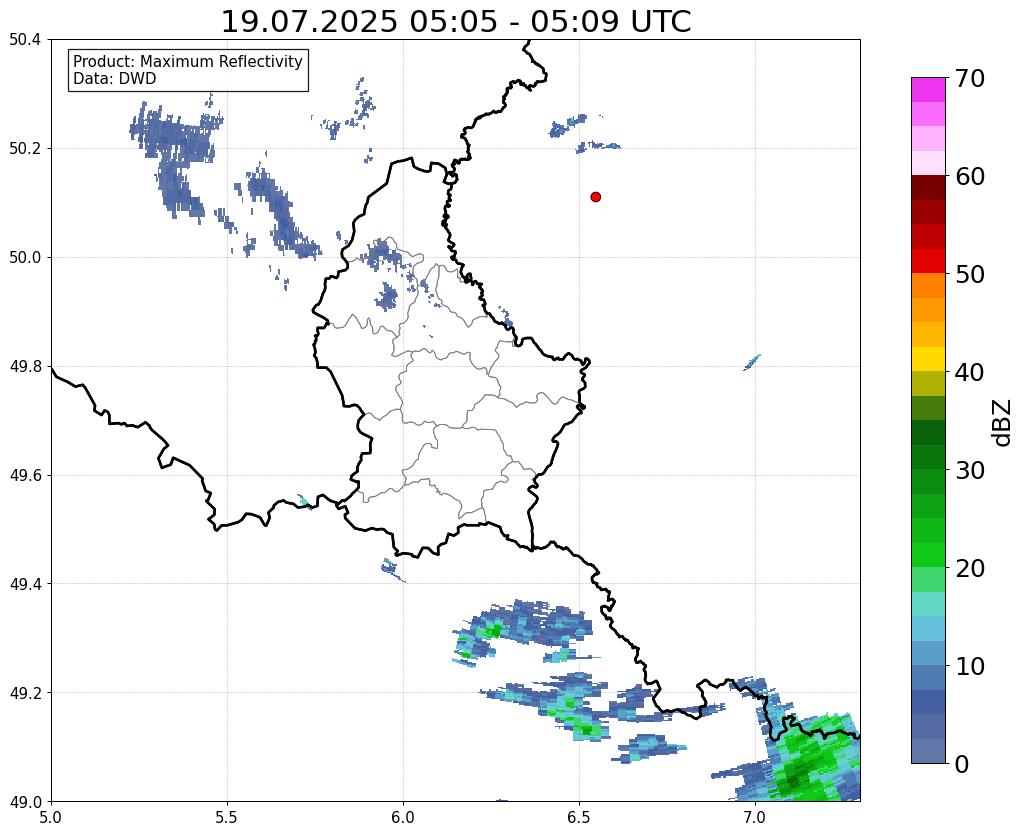Click the latitude tick label 49.8
Viewport: 1023px width, 834px height.
[x=25, y=367]
